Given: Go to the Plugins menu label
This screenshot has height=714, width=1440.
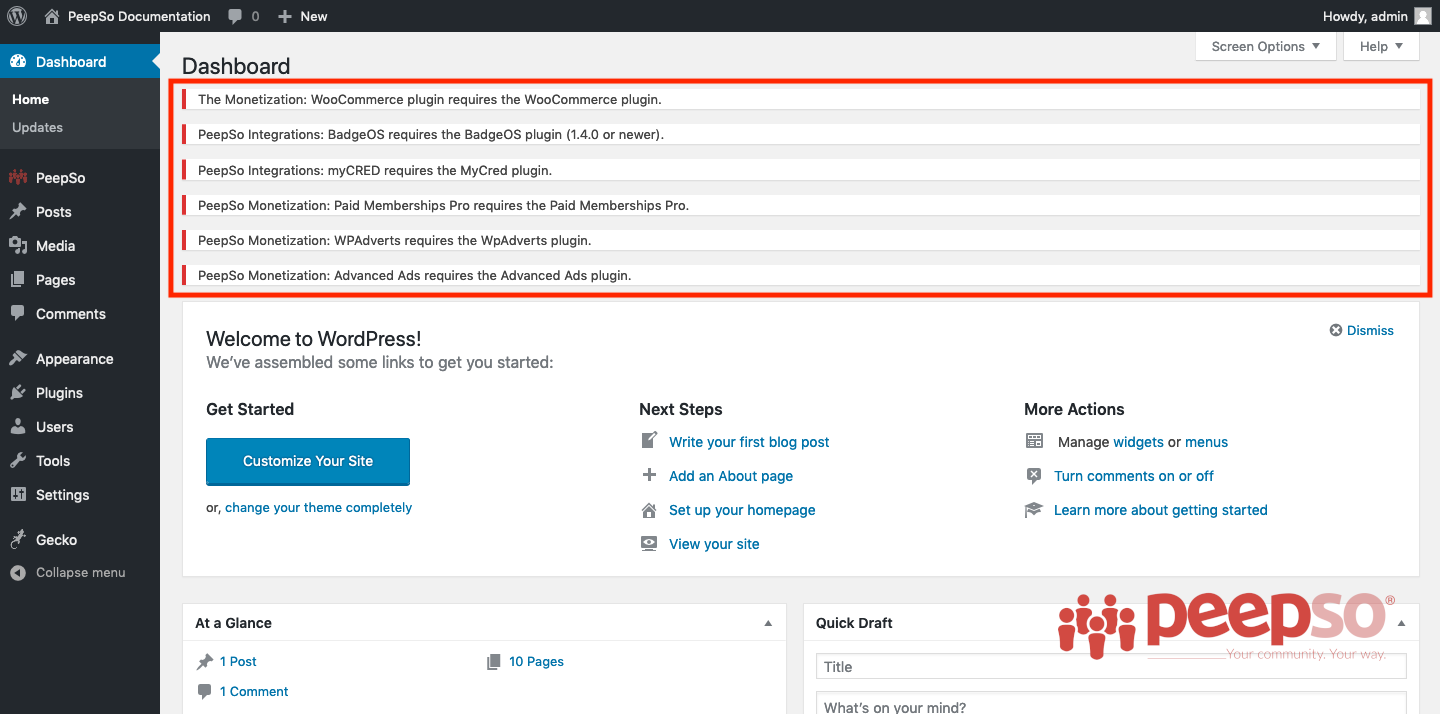Looking at the screenshot, I should (60, 393).
